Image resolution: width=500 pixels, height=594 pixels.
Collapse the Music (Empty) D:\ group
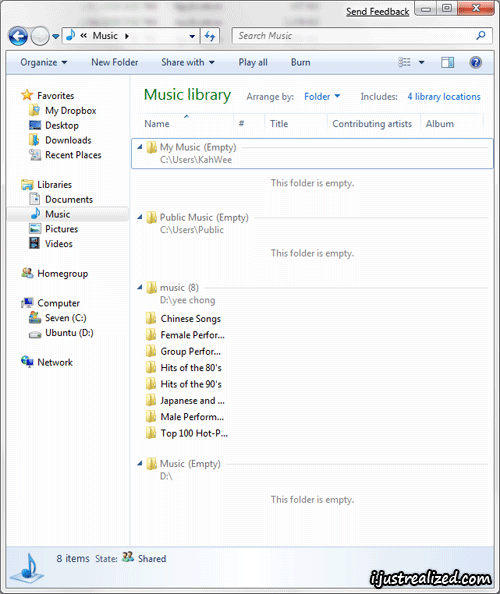click(x=140, y=463)
